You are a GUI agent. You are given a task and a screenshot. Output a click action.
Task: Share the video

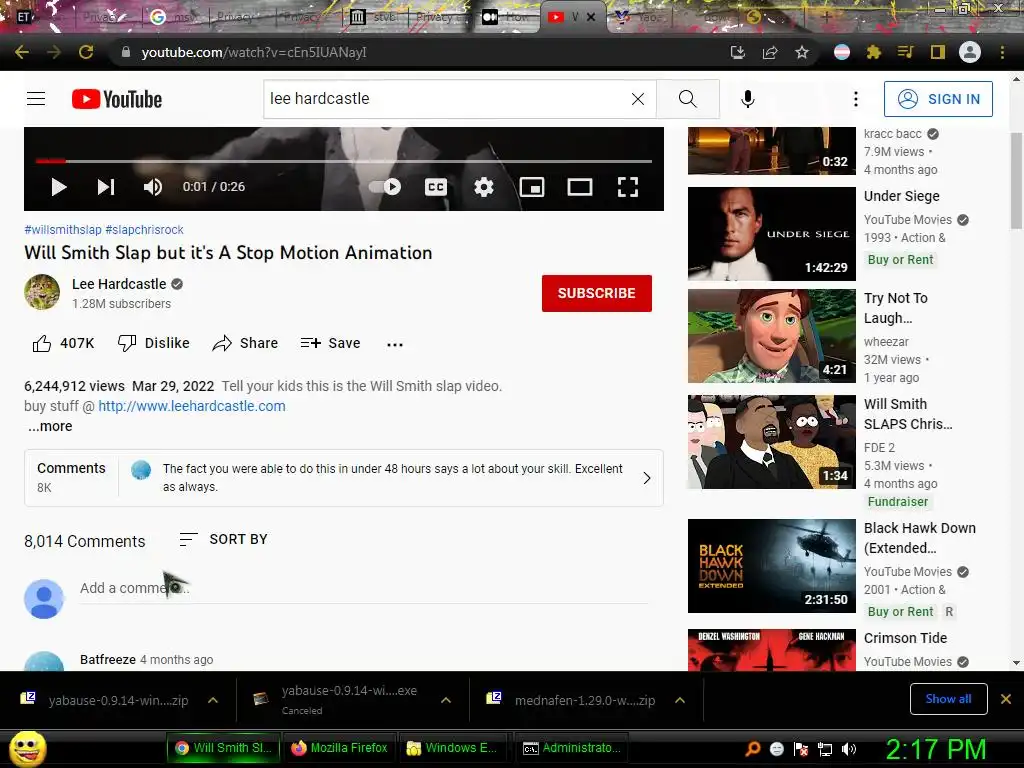pos(246,343)
